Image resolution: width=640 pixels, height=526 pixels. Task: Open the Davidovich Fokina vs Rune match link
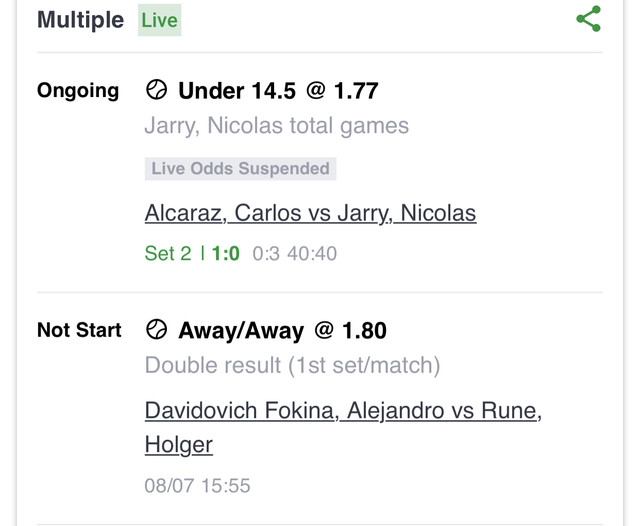[x=343, y=427]
